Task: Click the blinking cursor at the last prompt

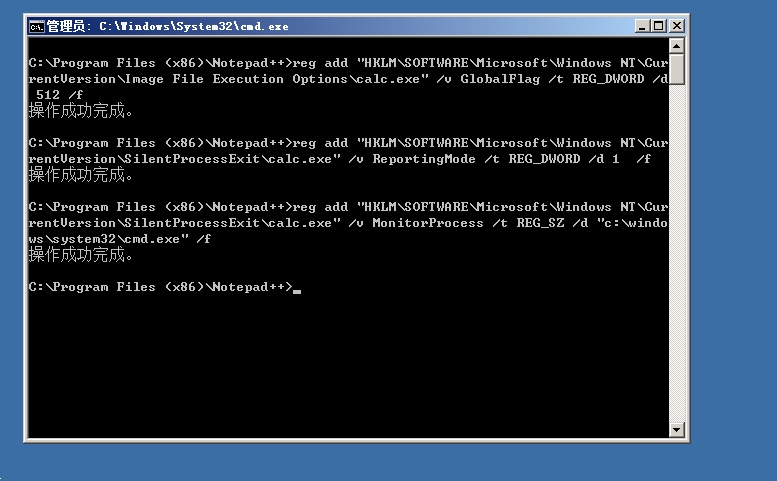Action: pyautogui.click(x=297, y=292)
